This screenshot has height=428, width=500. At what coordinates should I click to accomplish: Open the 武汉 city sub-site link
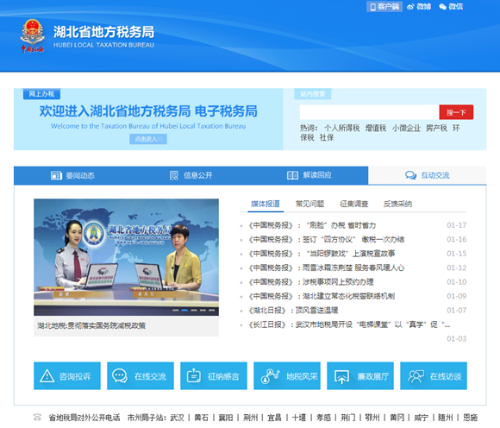pyautogui.click(x=177, y=417)
